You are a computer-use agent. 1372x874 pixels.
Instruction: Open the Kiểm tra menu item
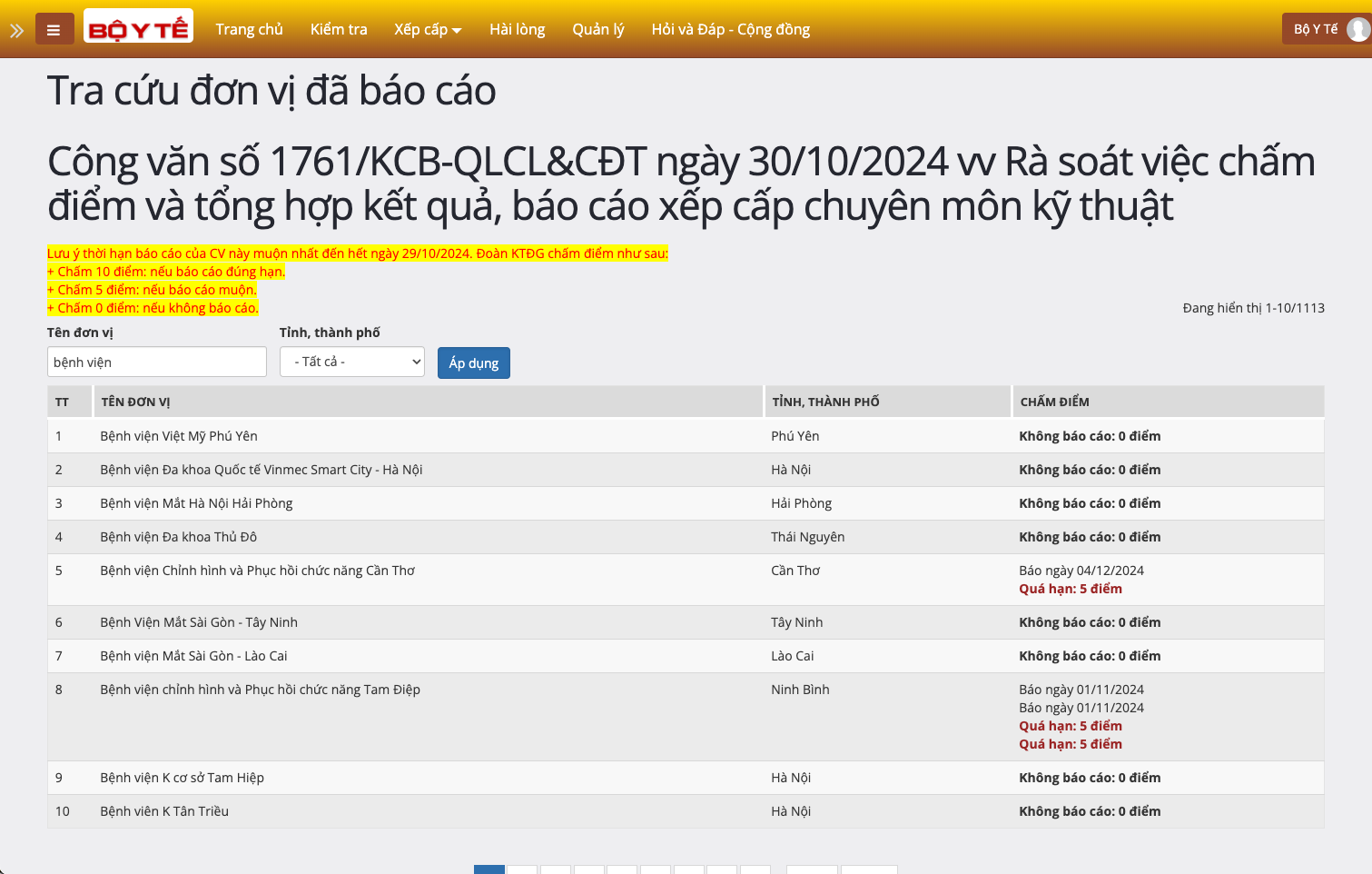339,29
